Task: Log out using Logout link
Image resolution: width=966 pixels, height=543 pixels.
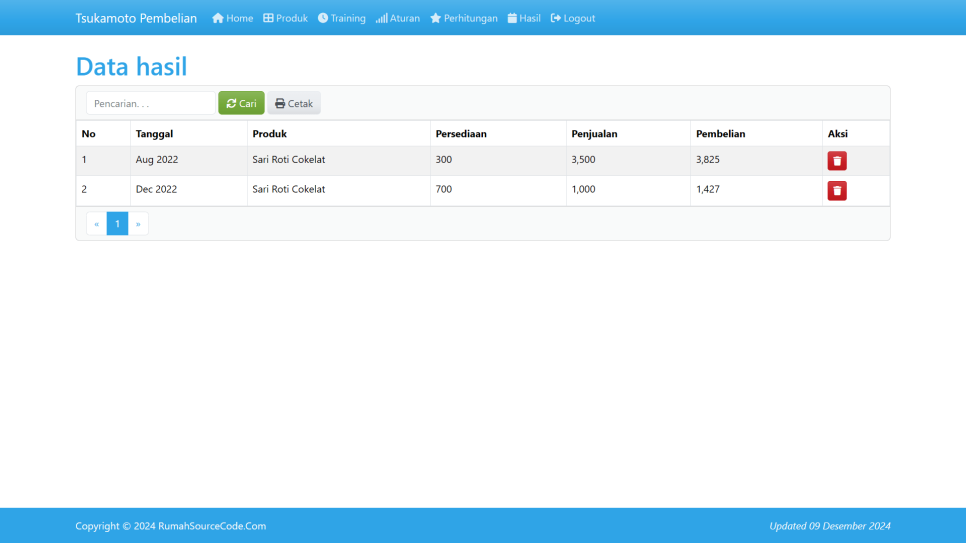Action: point(572,18)
